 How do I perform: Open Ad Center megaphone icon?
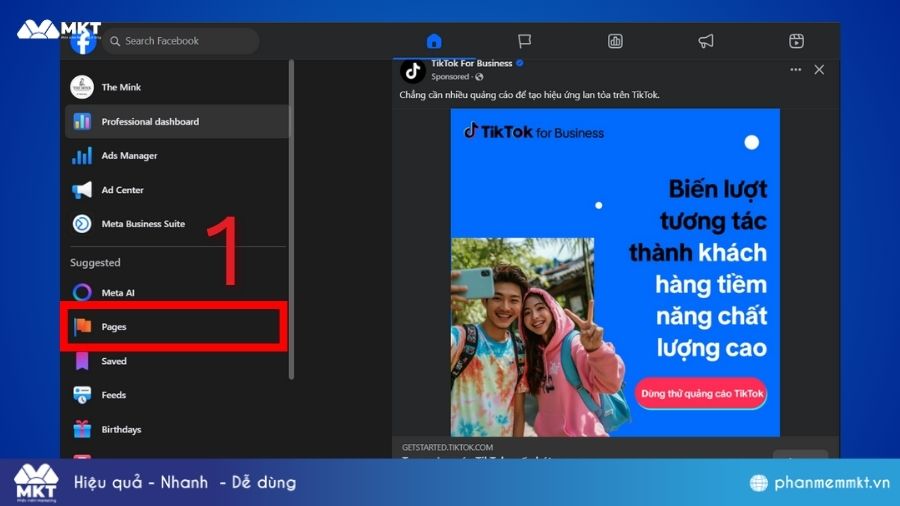[82, 190]
